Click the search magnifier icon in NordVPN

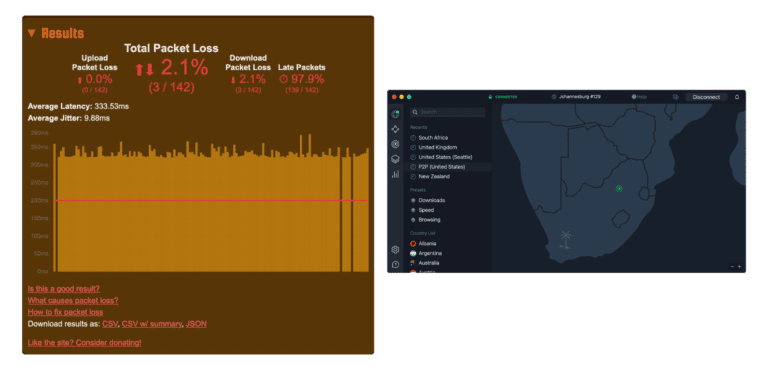(415, 112)
